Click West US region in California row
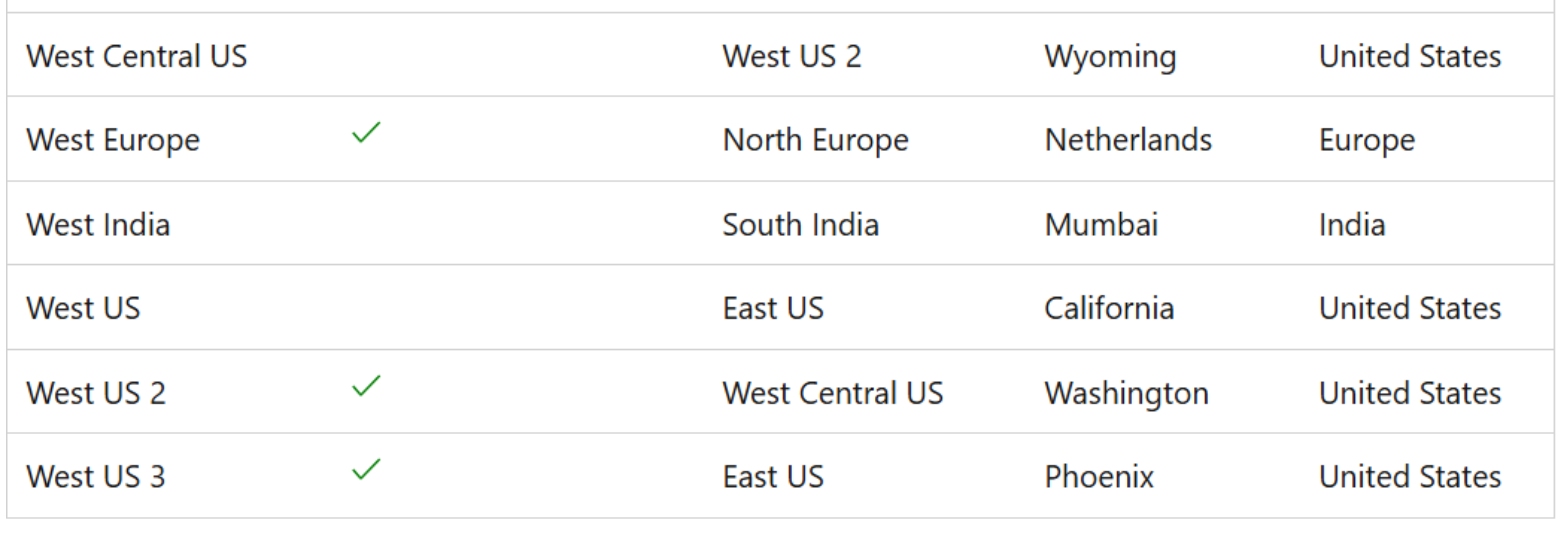 point(83,308)
